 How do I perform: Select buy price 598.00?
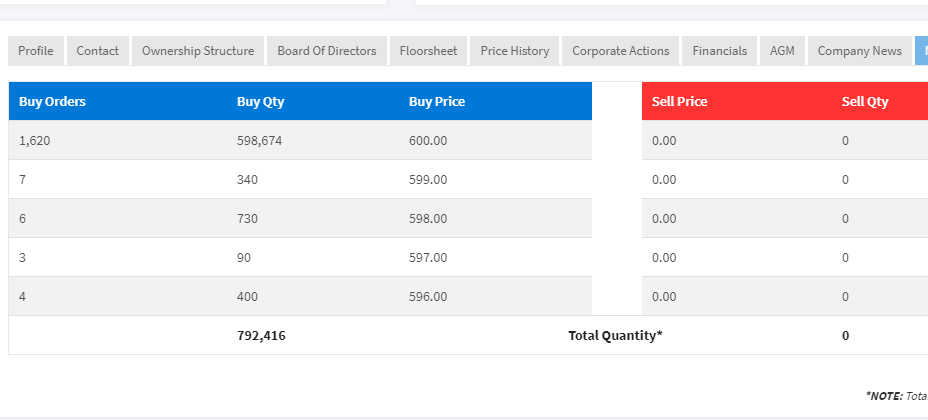(428, 219)
